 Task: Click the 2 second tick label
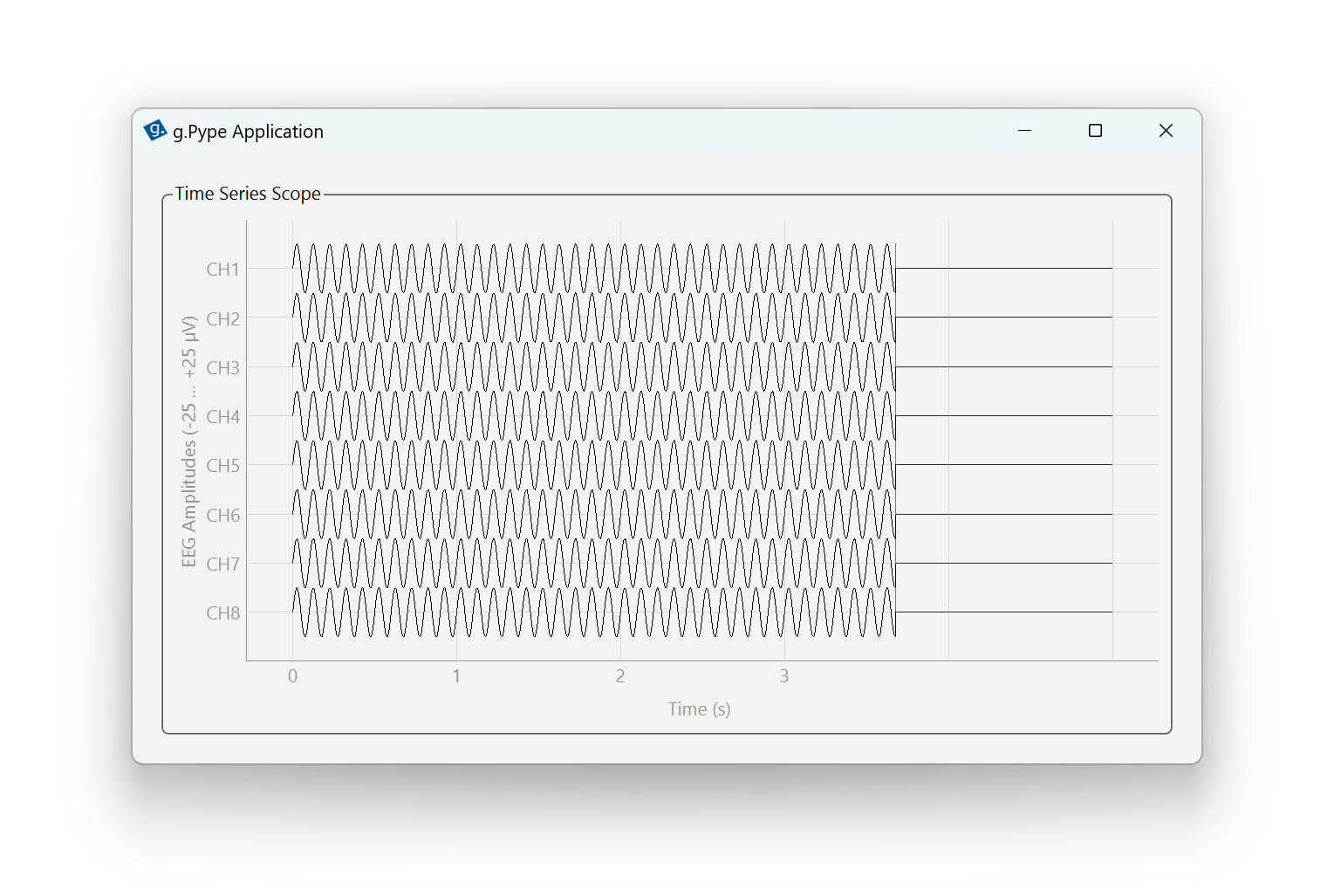[620, 676]
